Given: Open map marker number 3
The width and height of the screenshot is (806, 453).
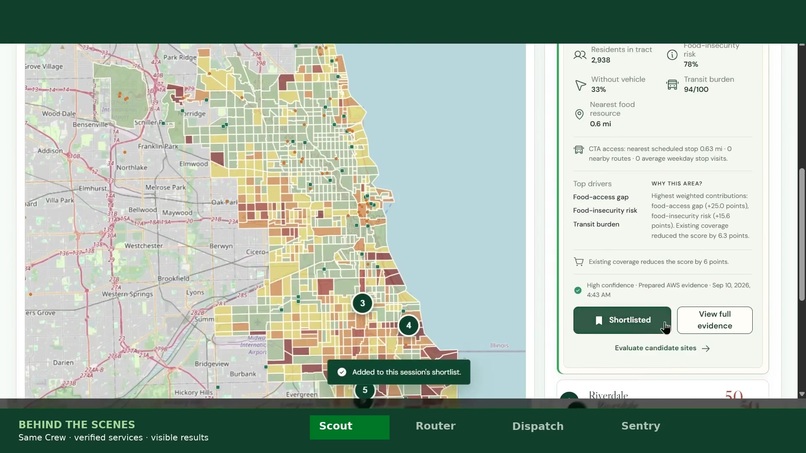Looking at the screenshot, I should pyautogui.click(x=362, y=303).
